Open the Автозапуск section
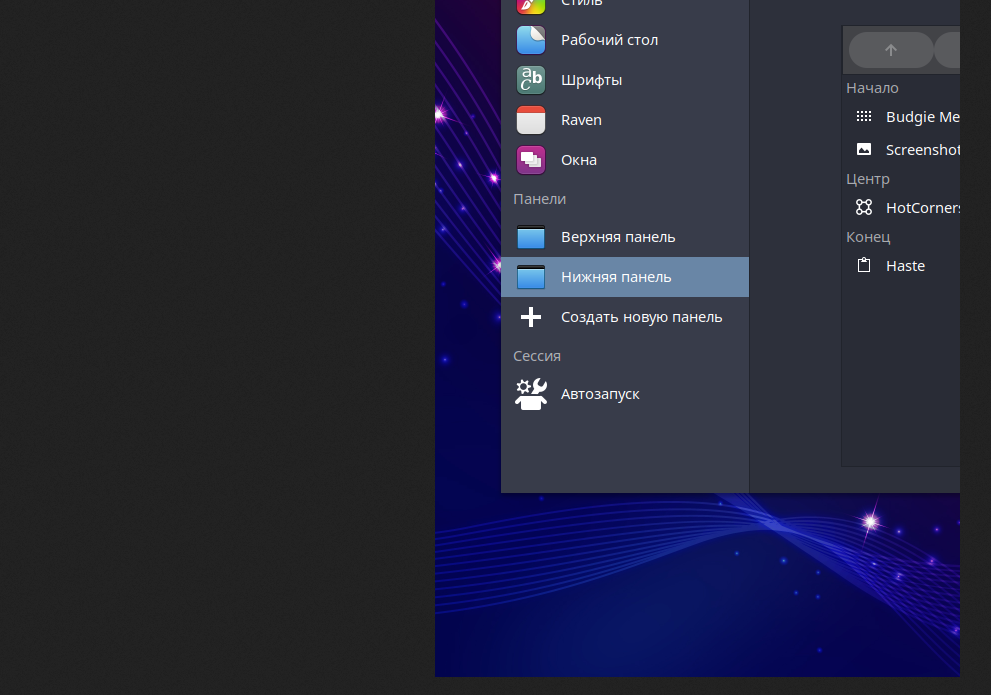The width and height of the screenshot is (991, 695). pos(625,394)
